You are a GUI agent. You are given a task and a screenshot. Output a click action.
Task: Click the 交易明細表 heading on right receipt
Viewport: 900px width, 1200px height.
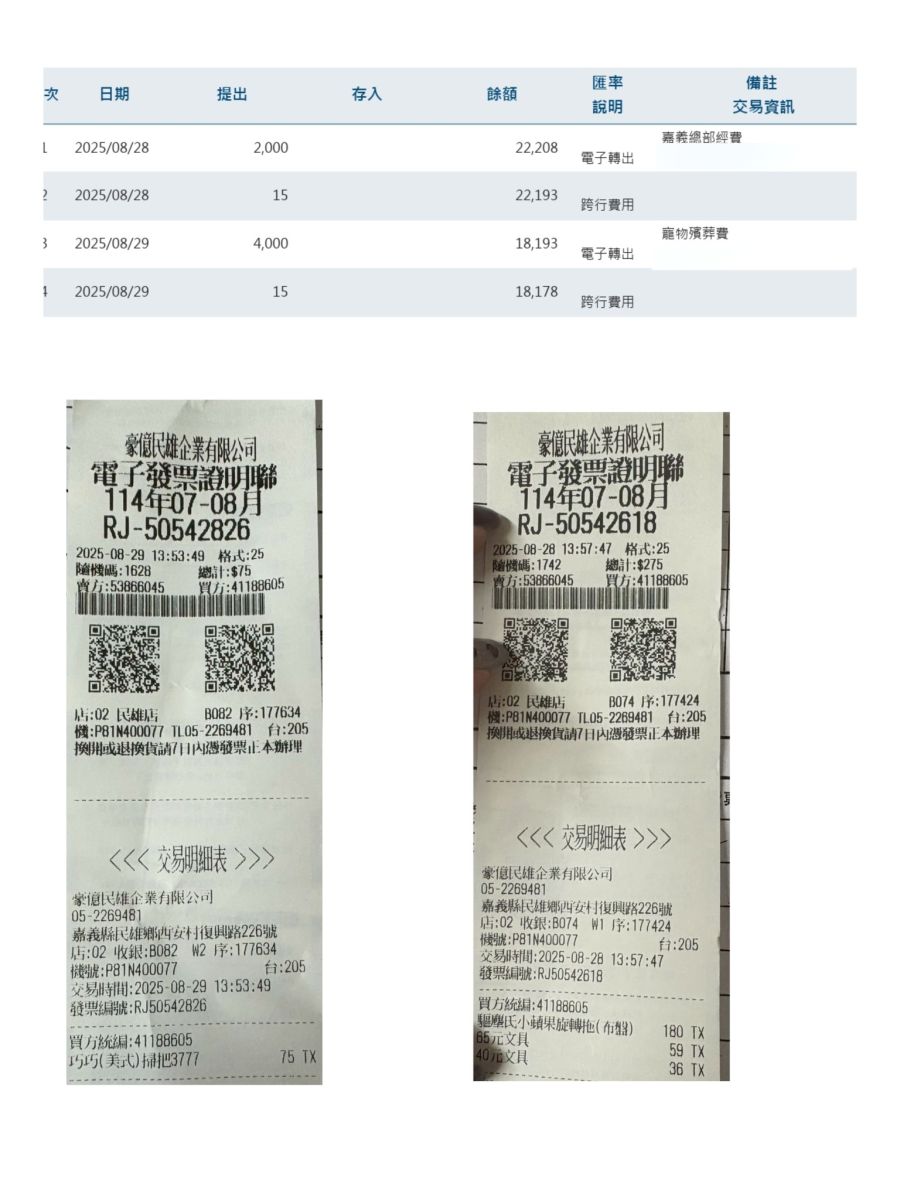coord(594,838)
